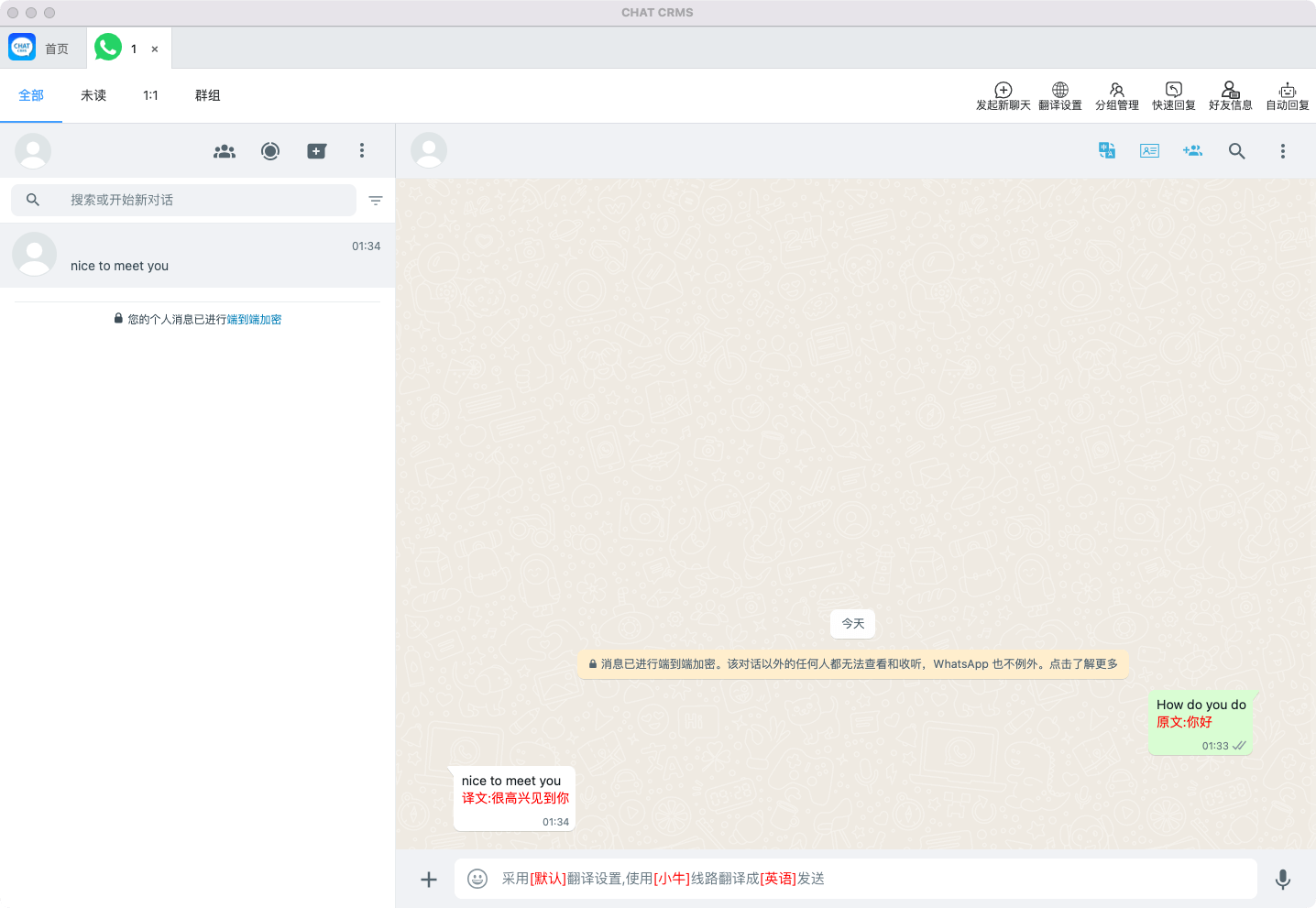Open the contact card icon in chat header
Viewport: 1316px width, 908px height.
[x=1149, y=151]
